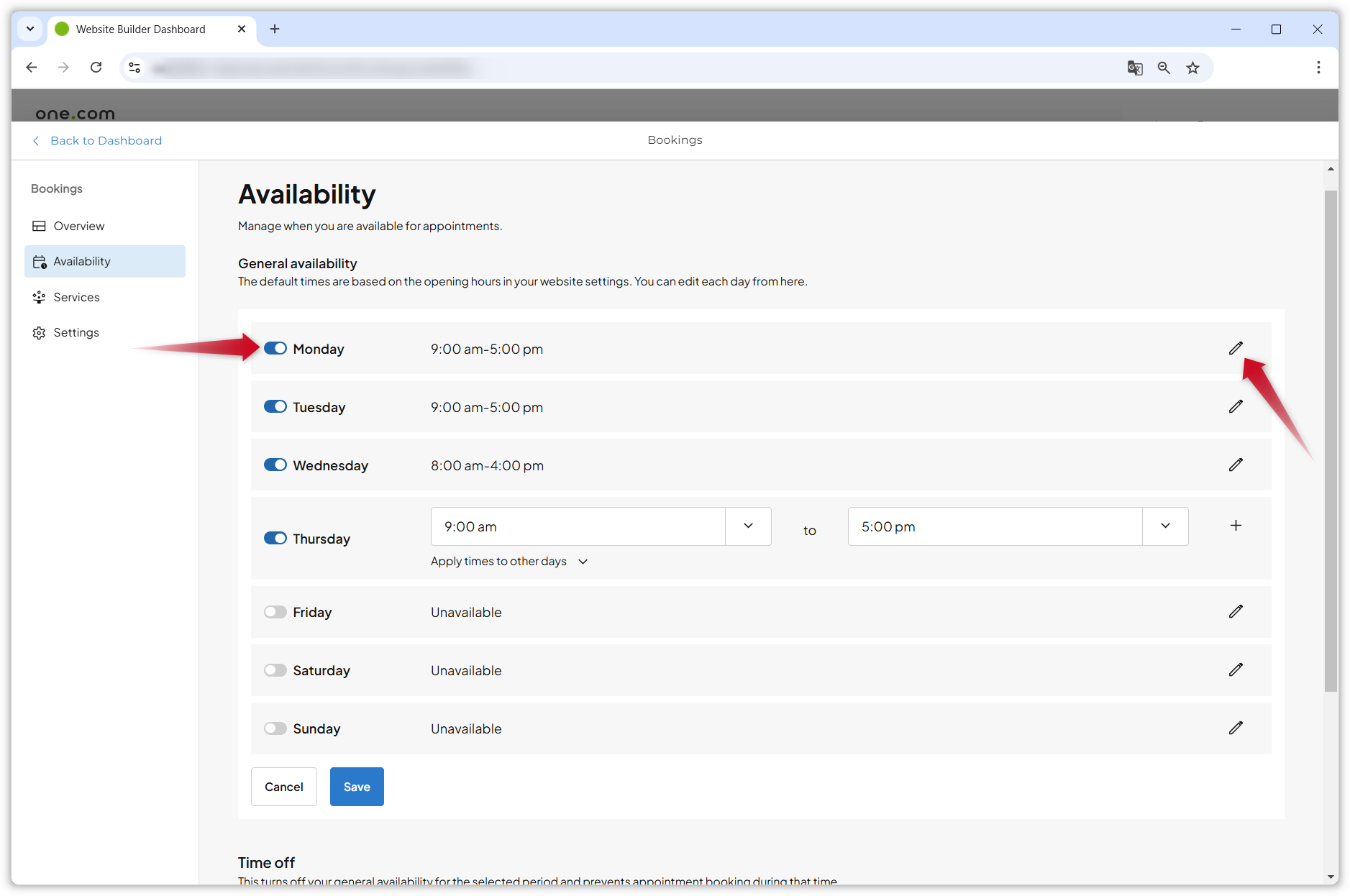Edit Tuesday hours with pencil icon

click(x=1236, y=407)
